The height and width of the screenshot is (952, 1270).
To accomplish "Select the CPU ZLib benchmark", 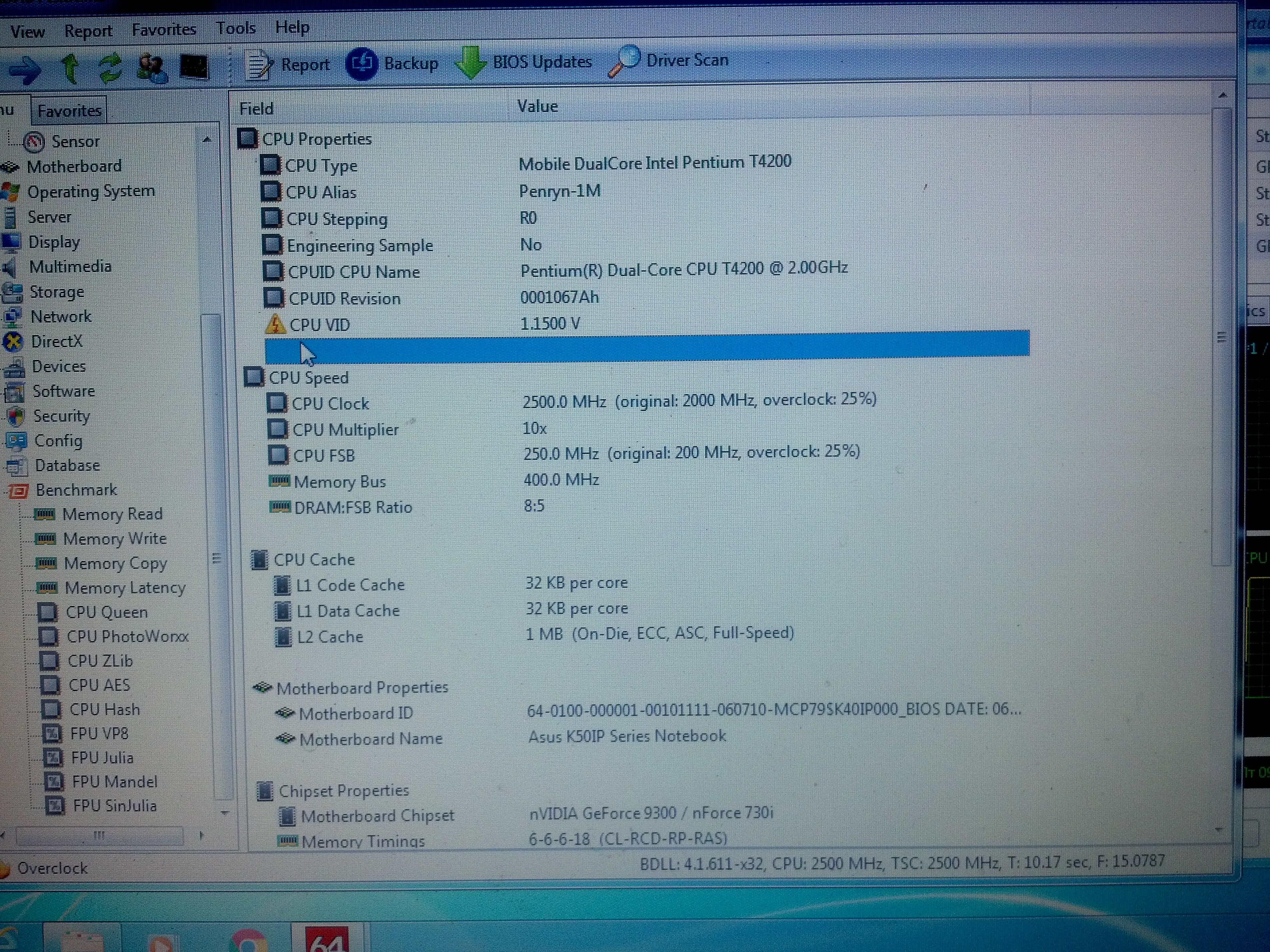I will tap(100, 661).
